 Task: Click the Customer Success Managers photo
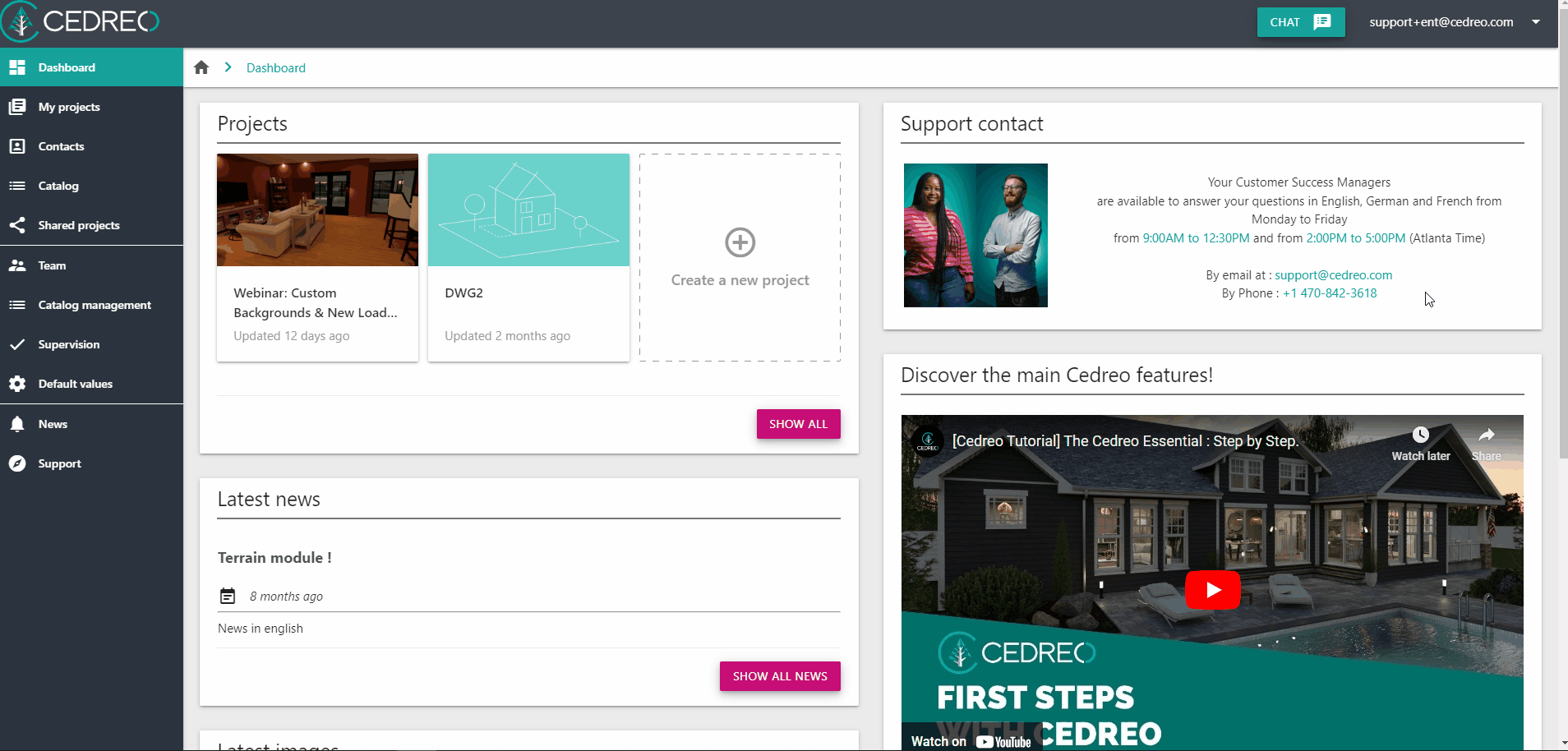tap(975, 235)
